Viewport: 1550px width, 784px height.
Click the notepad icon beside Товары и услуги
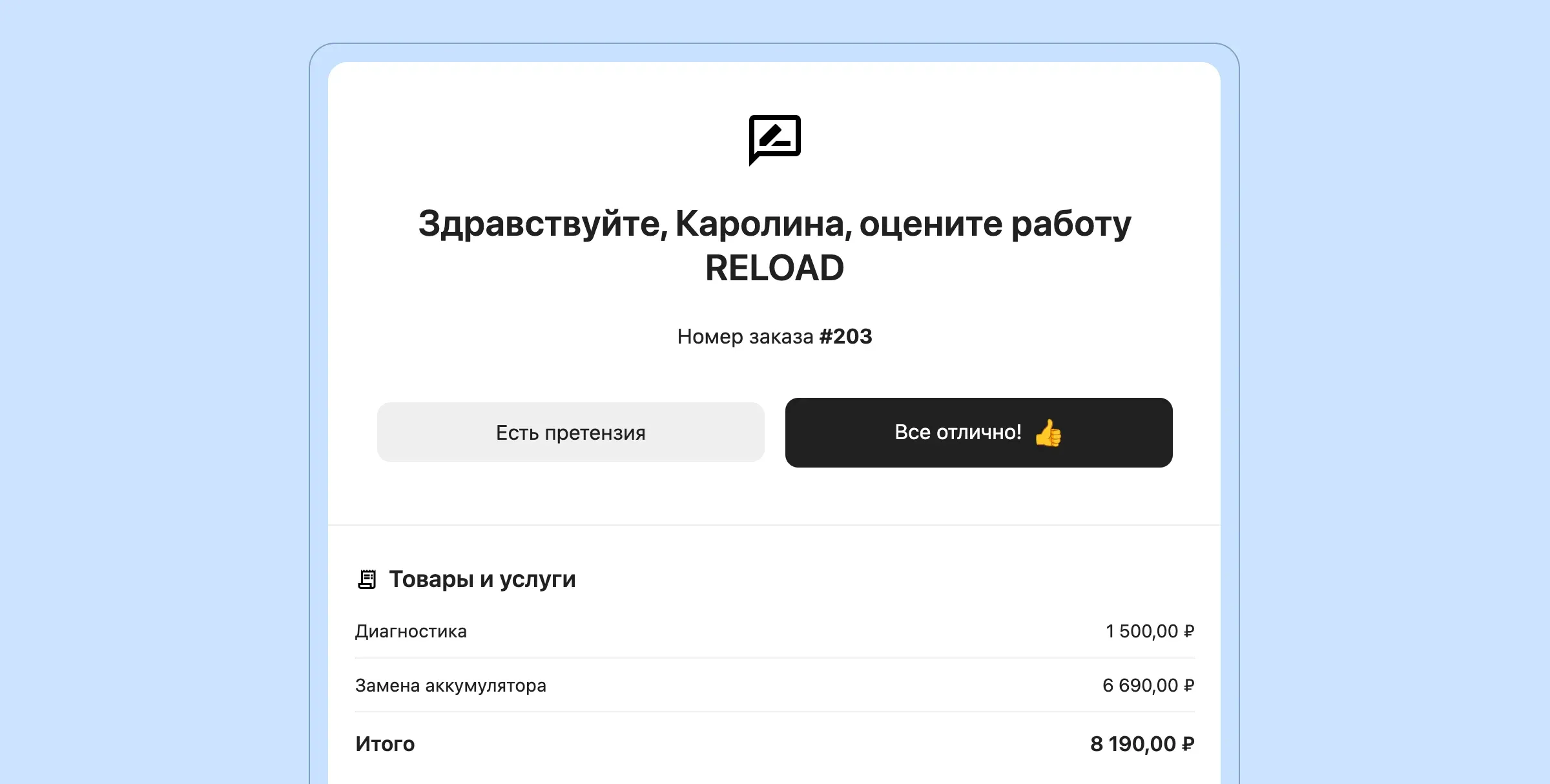(x=367, y=579)
